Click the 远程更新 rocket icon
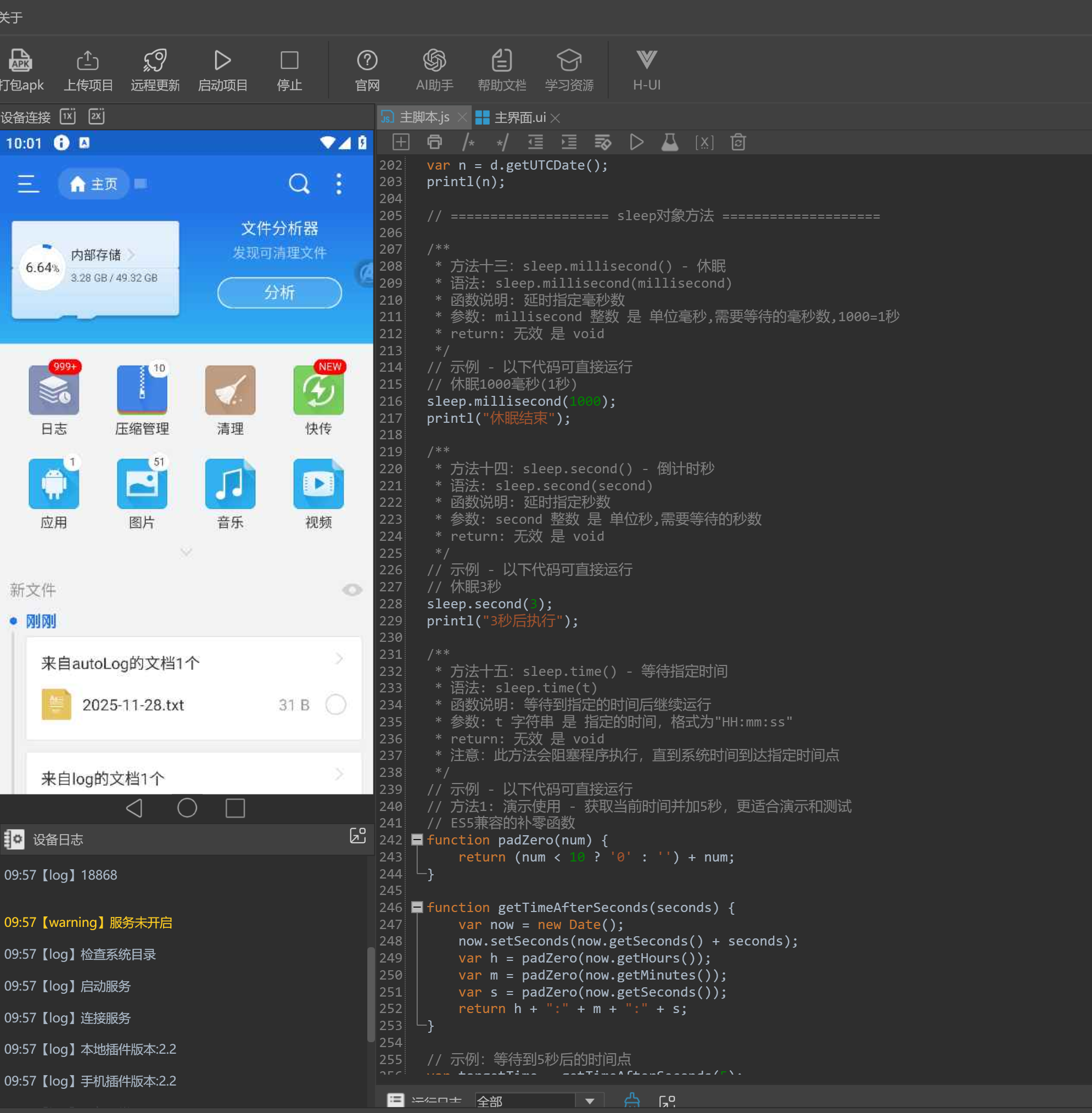This screenshot has height=1113, width=1092. click(155, 61)
